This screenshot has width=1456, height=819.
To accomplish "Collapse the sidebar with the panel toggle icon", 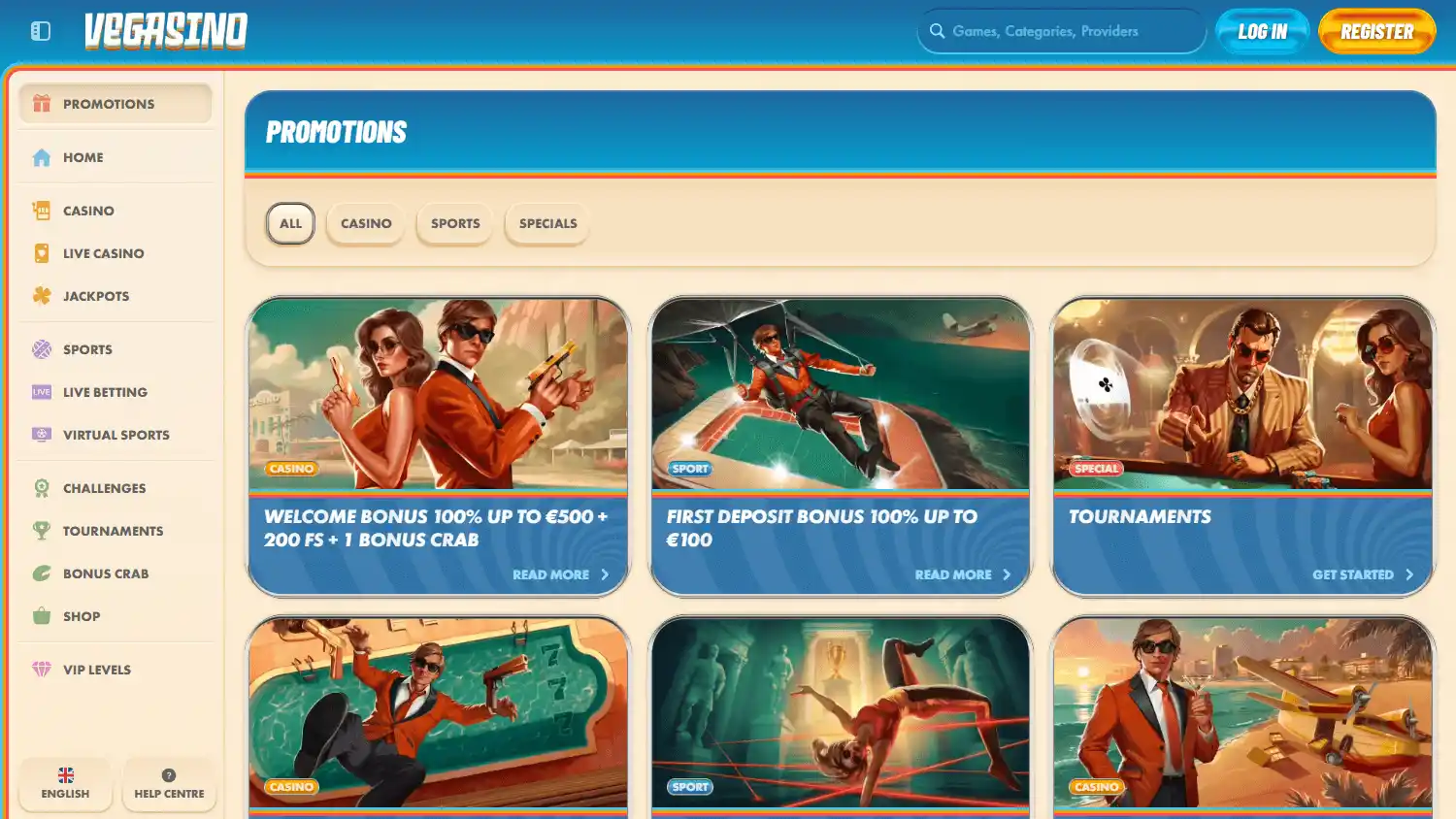I will (41, 31).
